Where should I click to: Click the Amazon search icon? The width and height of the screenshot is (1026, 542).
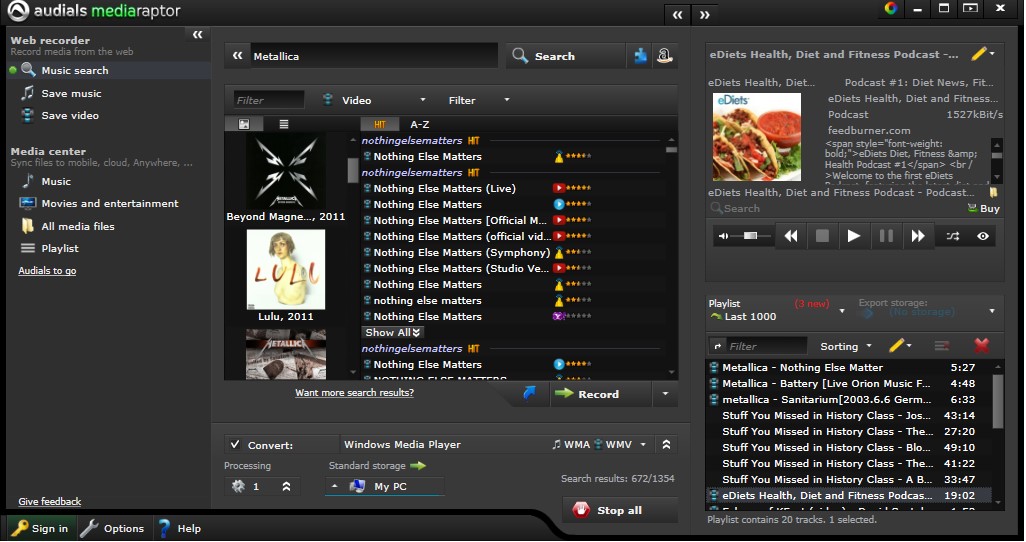(664, 56)
